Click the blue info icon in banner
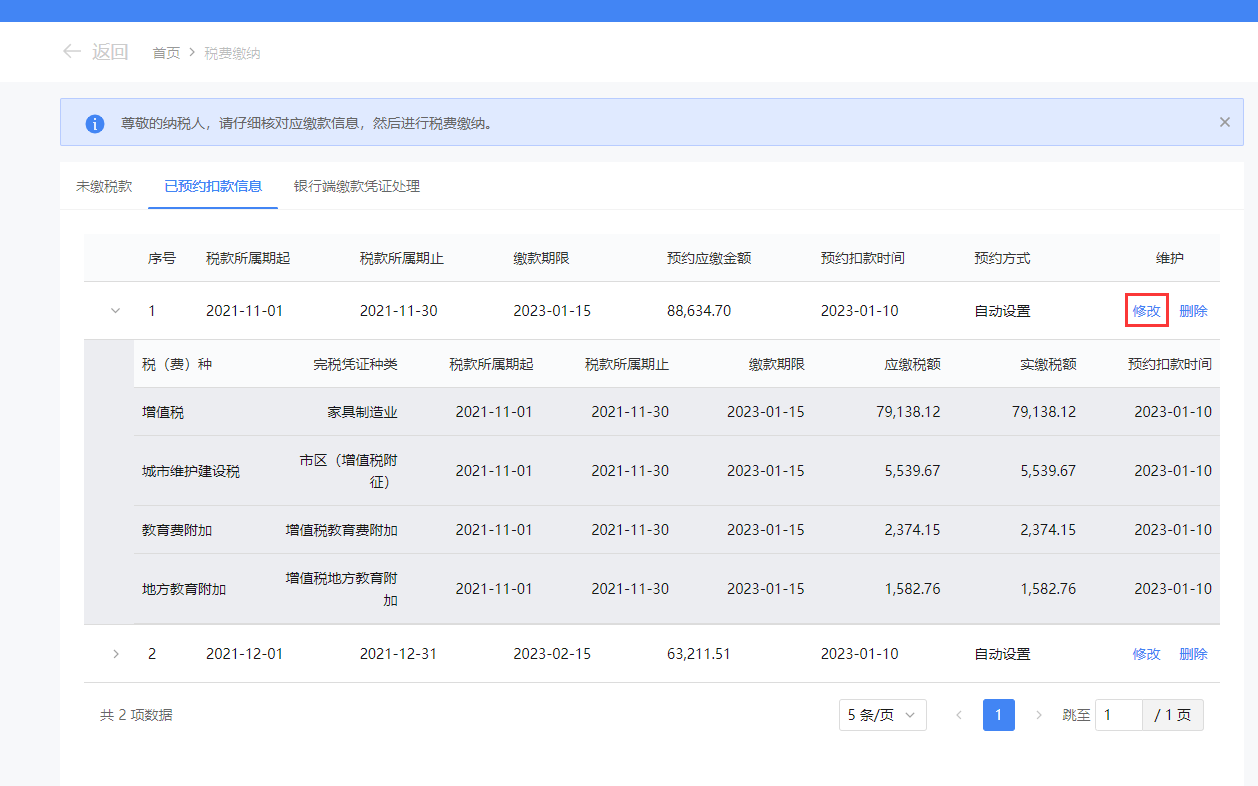 [x=94, y=124]
